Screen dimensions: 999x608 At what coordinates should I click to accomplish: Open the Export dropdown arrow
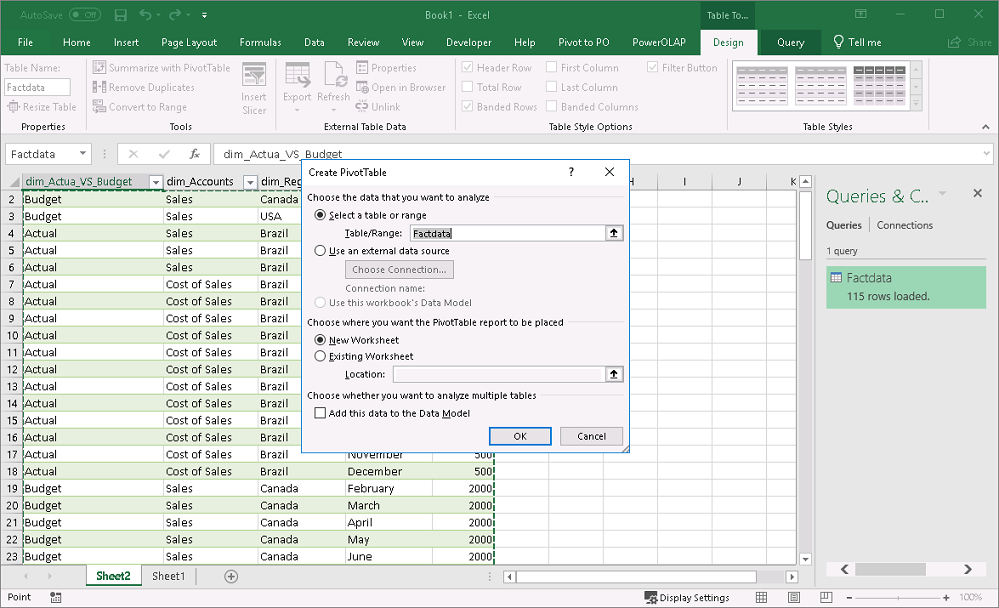[297, 110]
